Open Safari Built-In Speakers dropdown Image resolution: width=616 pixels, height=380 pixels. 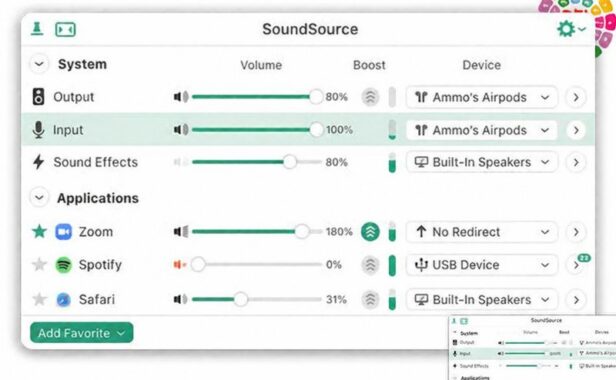(482, 299)
